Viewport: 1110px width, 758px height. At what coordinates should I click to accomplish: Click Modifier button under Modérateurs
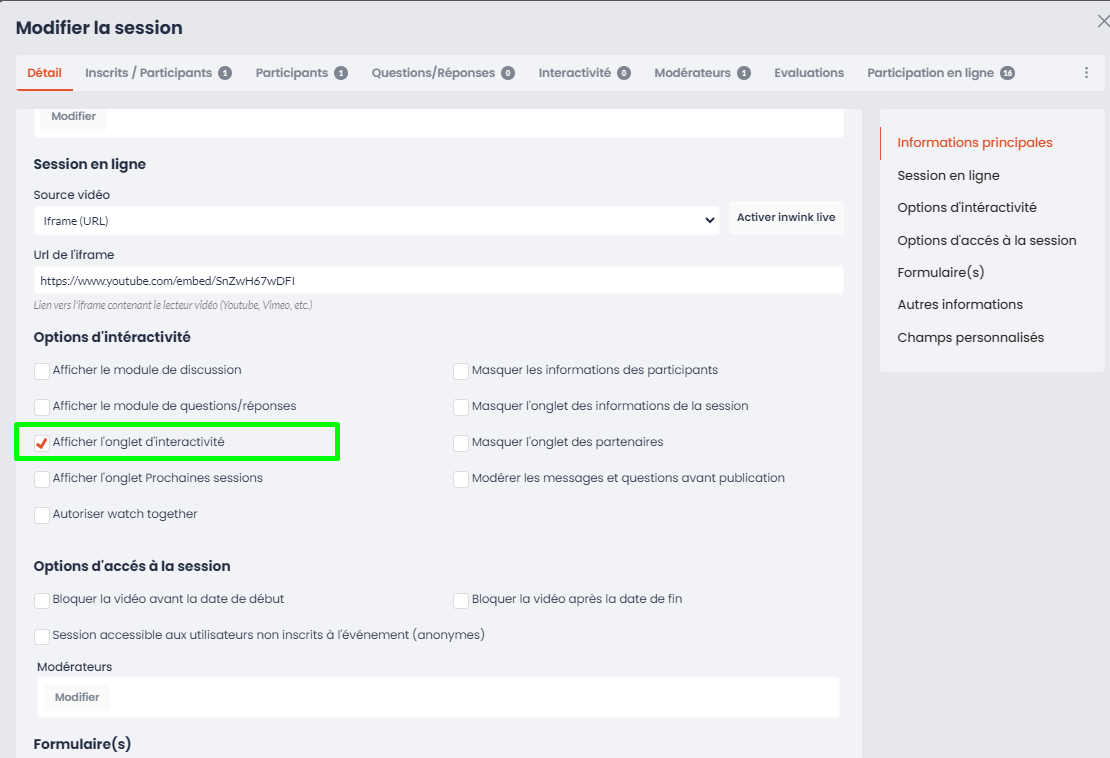click(77, 697)
